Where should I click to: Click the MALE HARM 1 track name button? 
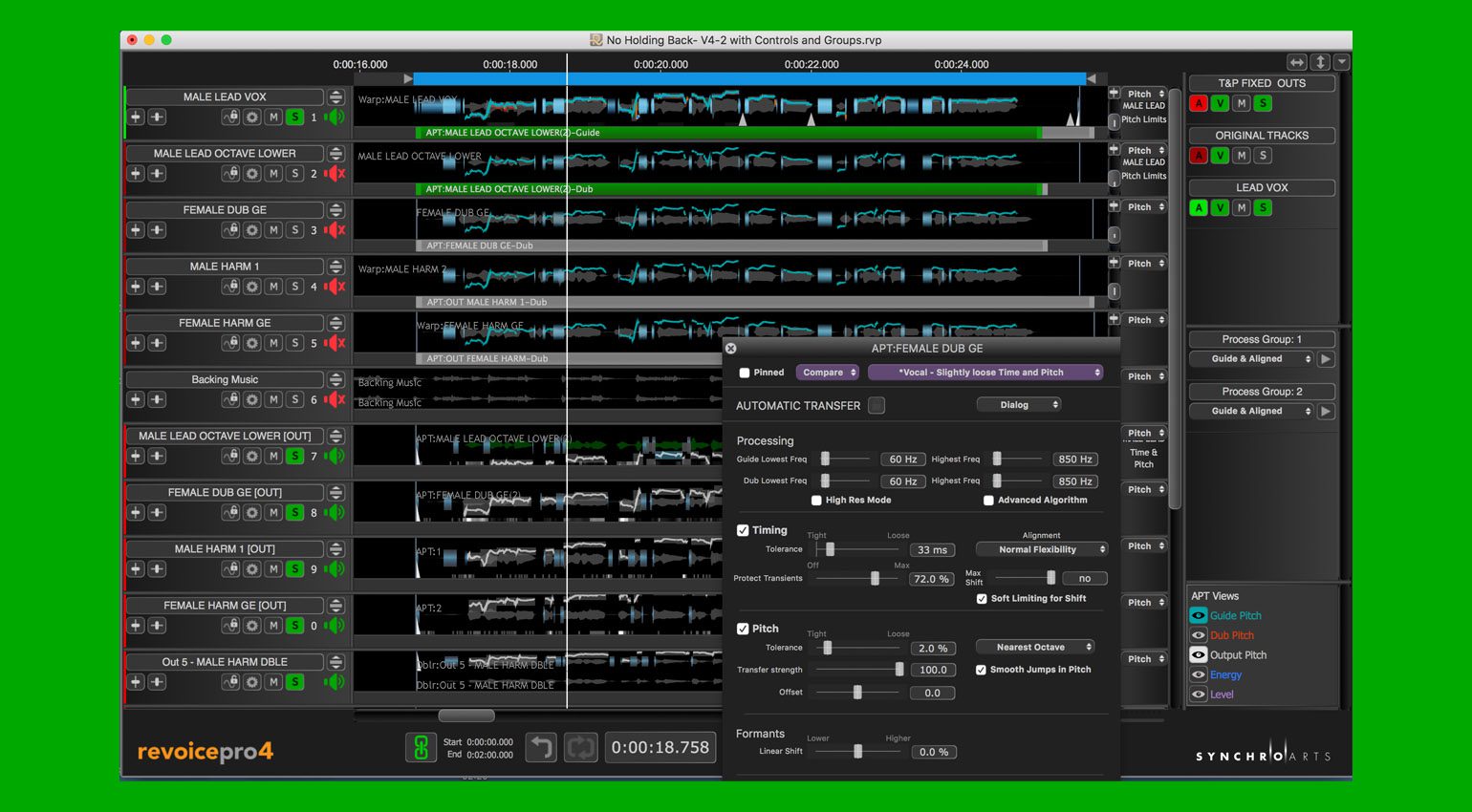225,267
